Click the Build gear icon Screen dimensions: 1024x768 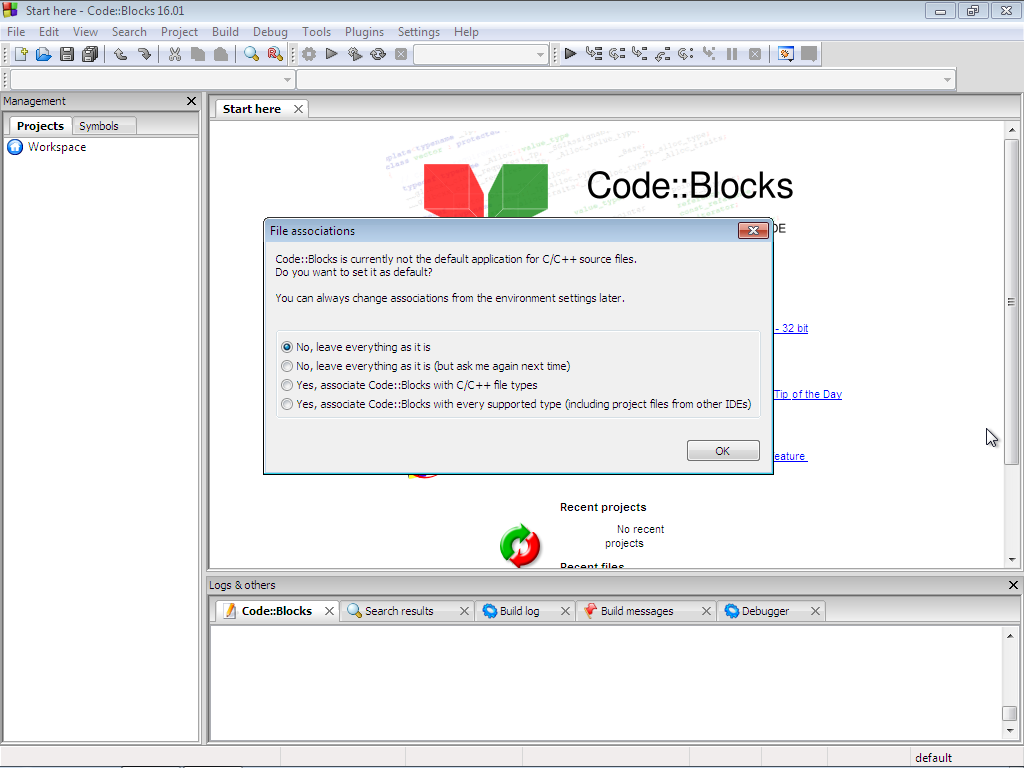pyautogui.click(x=309, y=54)
